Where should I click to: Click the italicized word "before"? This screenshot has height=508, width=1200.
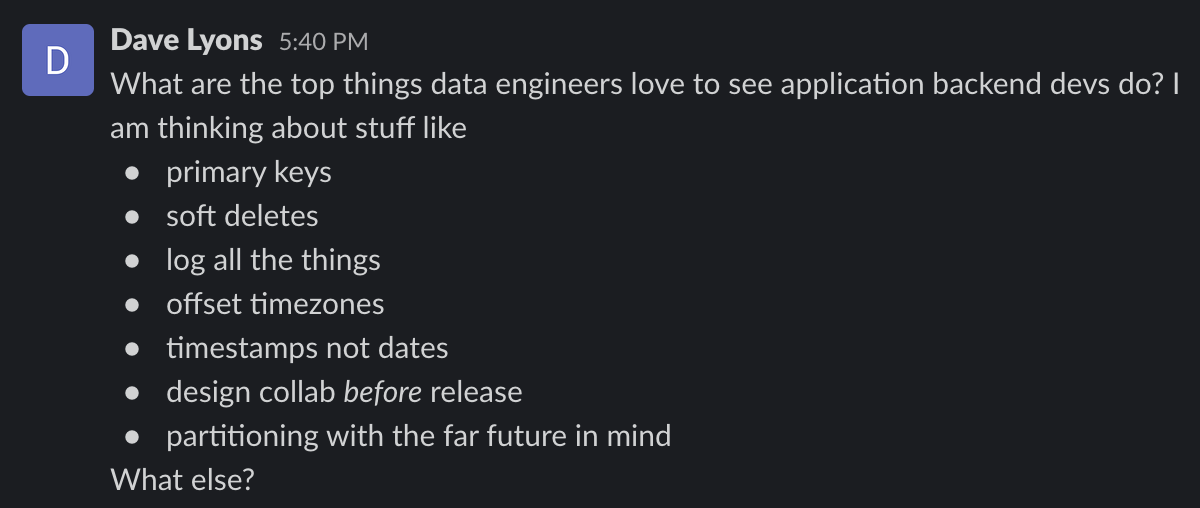pos(382,392)
